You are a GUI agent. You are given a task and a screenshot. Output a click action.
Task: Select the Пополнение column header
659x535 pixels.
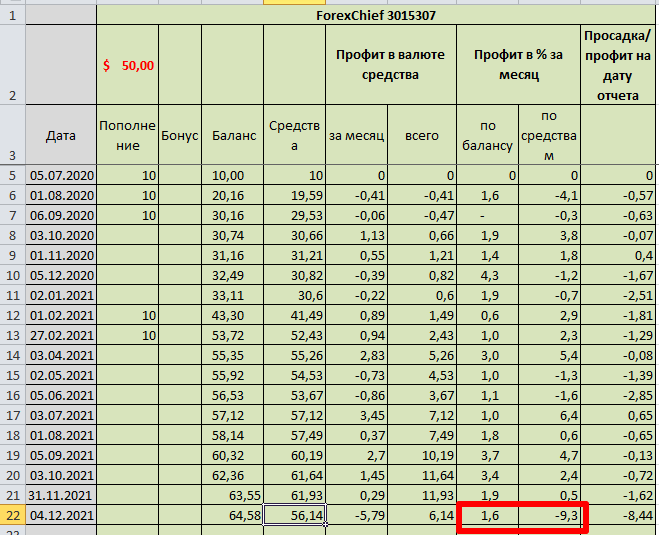(128, 135)
